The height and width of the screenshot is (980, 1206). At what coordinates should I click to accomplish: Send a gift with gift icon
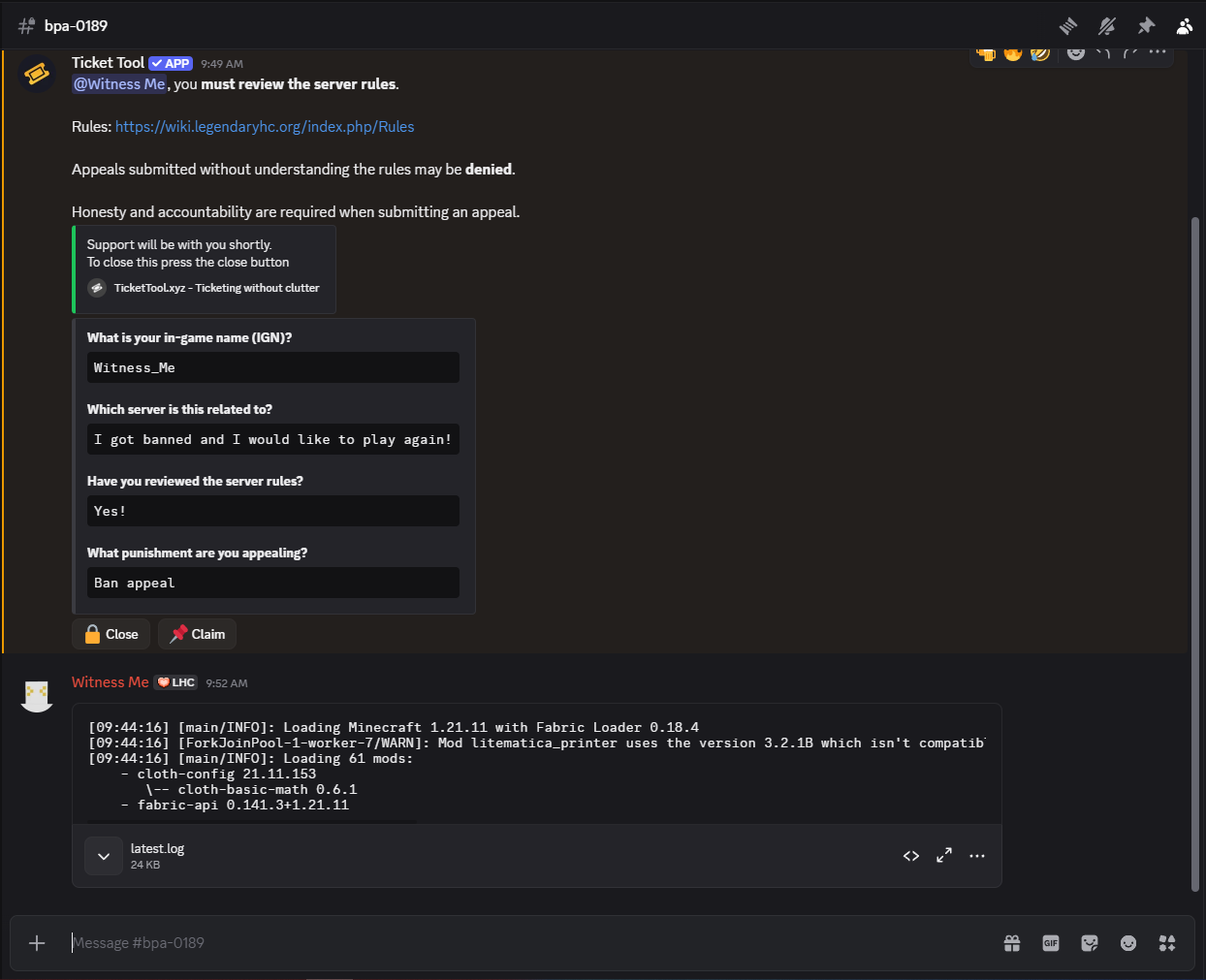point(1012,943)
